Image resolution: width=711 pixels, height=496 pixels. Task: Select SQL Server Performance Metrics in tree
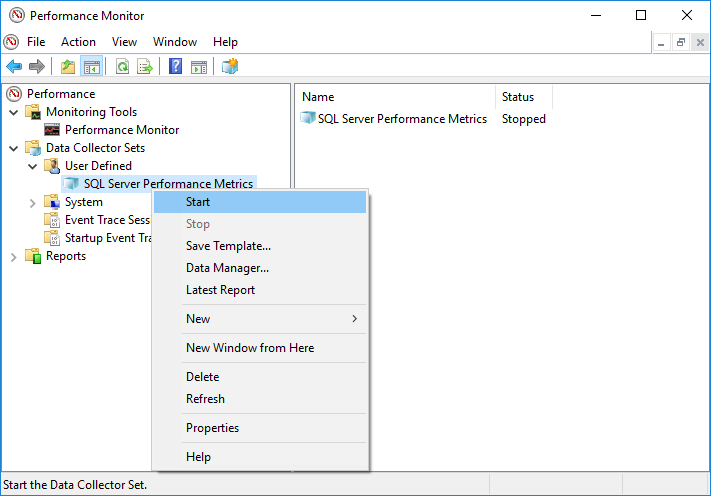(x=168, y=184)
